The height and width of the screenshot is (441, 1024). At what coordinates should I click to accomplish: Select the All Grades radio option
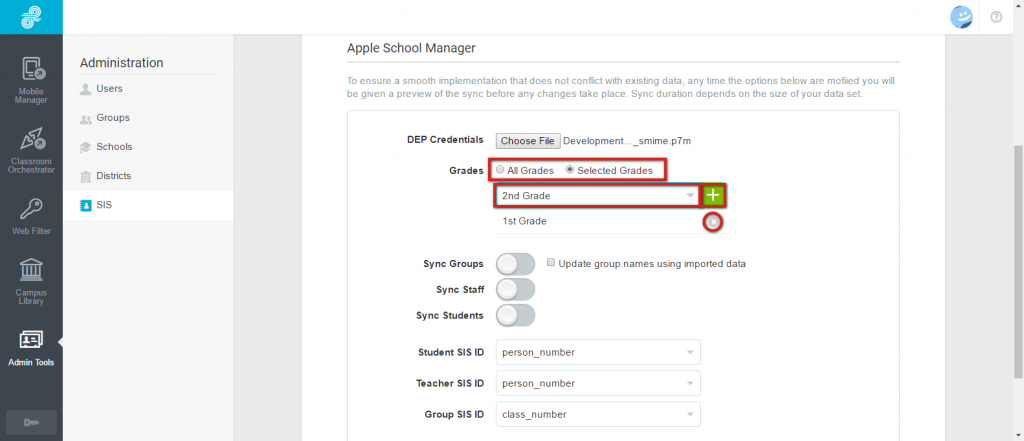point(500,170)
